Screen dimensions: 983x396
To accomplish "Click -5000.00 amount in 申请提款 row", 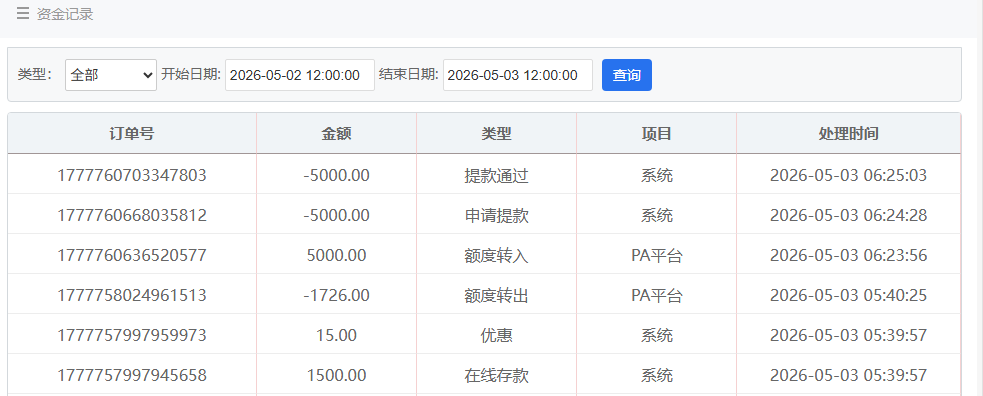I will coord(337,216).
